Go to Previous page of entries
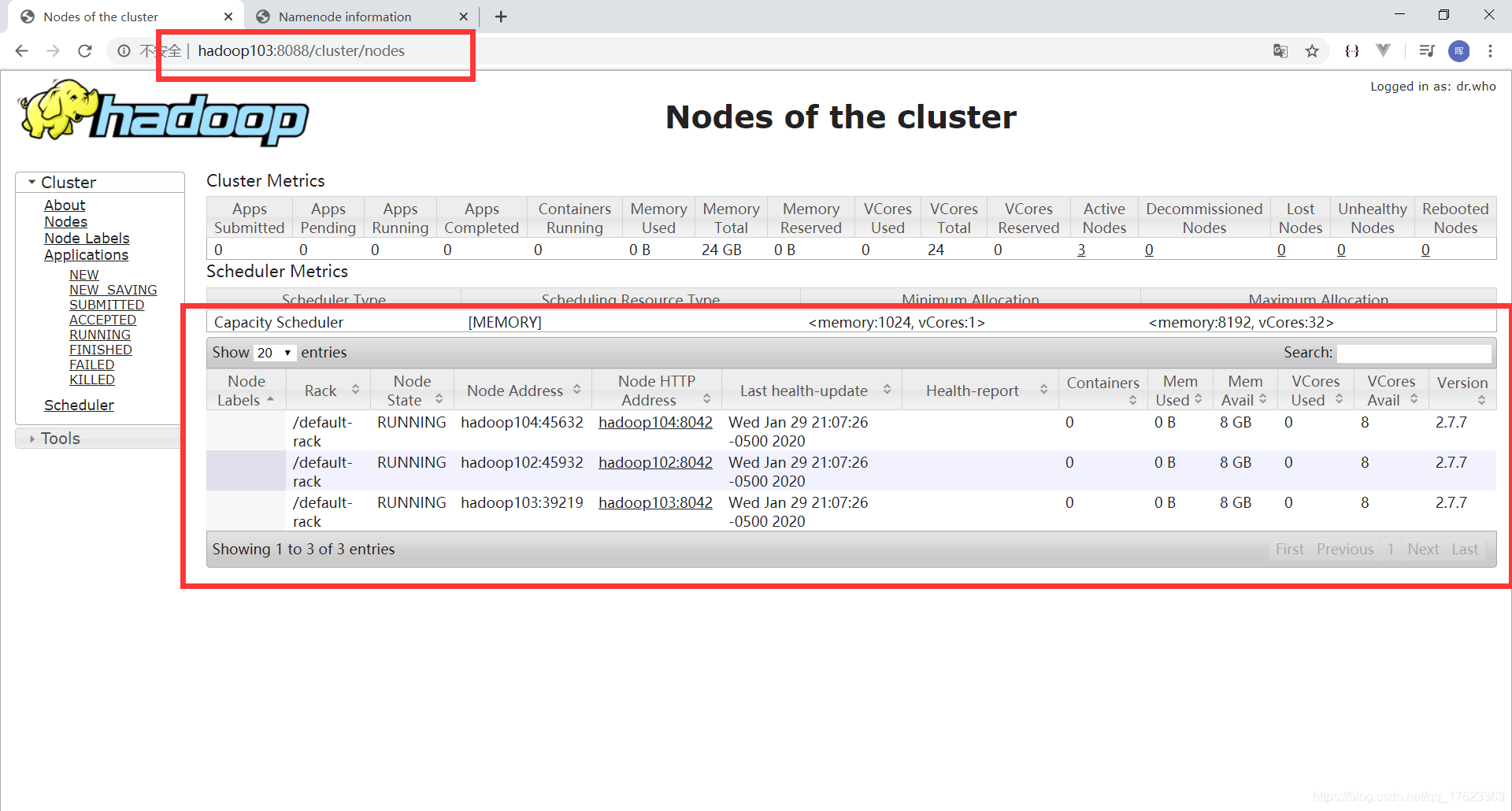The height and width of the screenshot is (811, 1512). click(x=1345, y=550)
